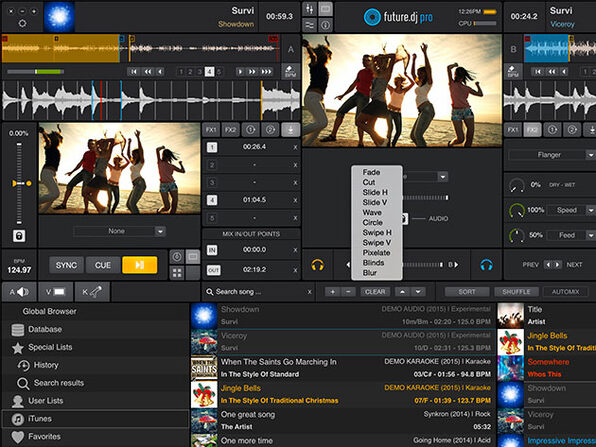
Task: Open Database in the browser tree
Action: 95,329
